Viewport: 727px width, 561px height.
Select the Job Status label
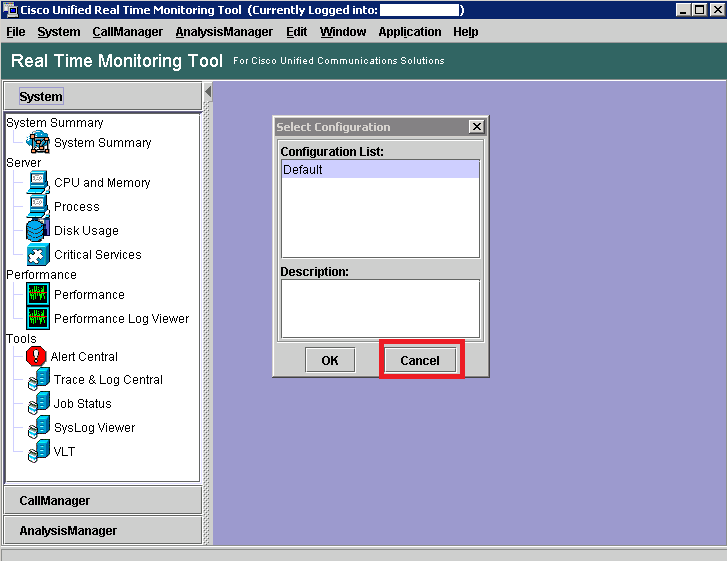(82, 404)
